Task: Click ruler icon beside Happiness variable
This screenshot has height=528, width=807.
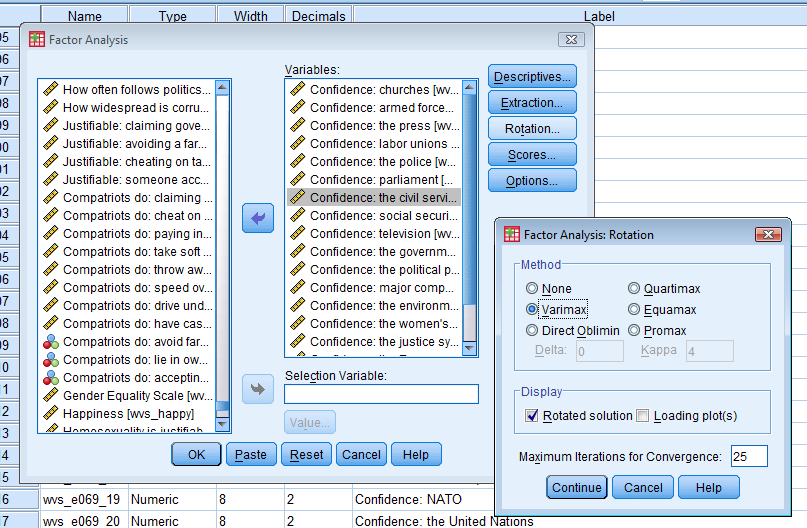Action: coord(51,414)
